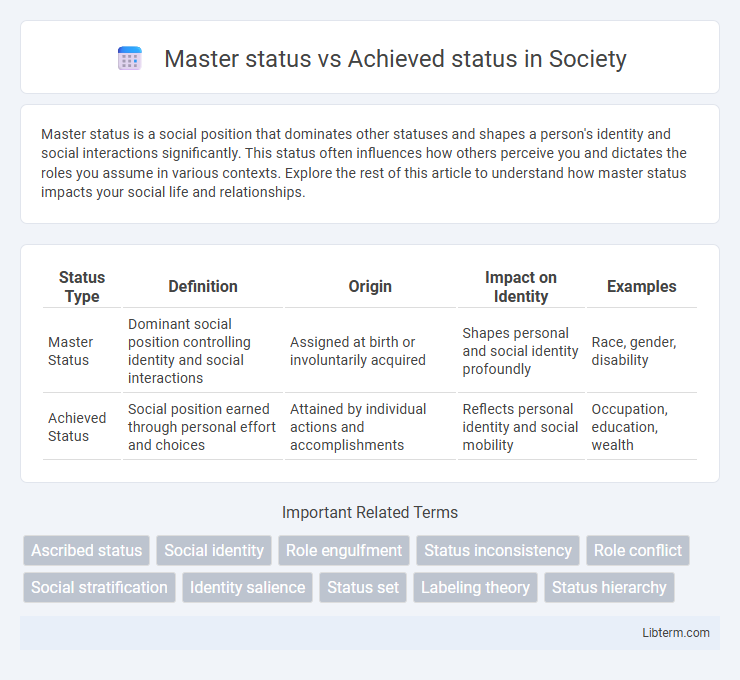740x680 pixels.
Task: Click 'Reflects personal identity and social mobility' cell
Action: click(521, 427)
